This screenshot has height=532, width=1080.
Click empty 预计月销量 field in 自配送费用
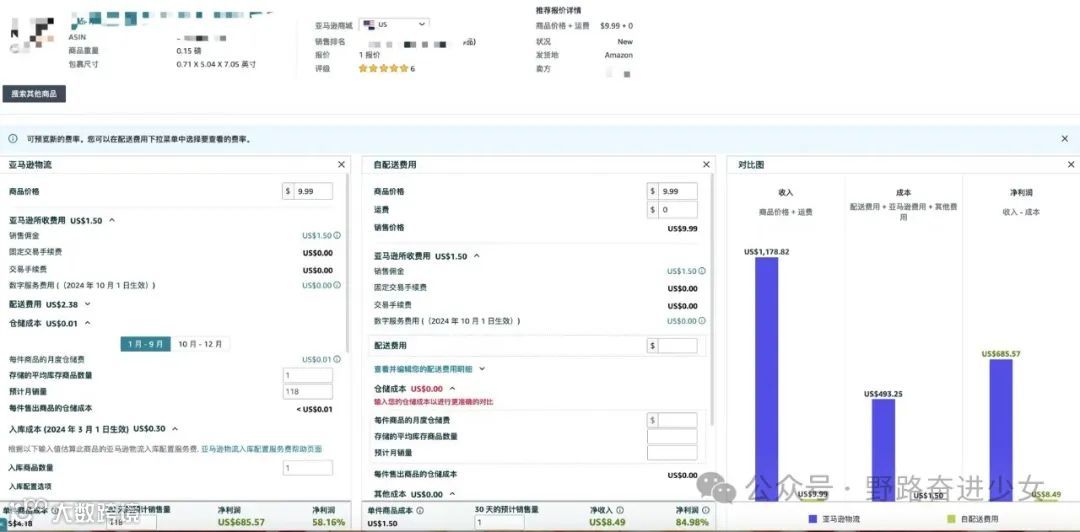tap(672, 453)
